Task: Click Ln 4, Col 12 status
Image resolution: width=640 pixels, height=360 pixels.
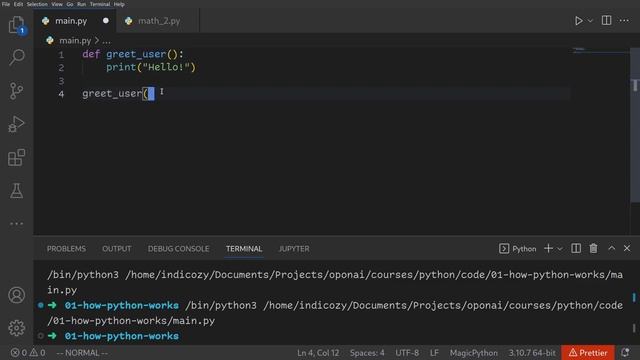Action: point(318,353)
